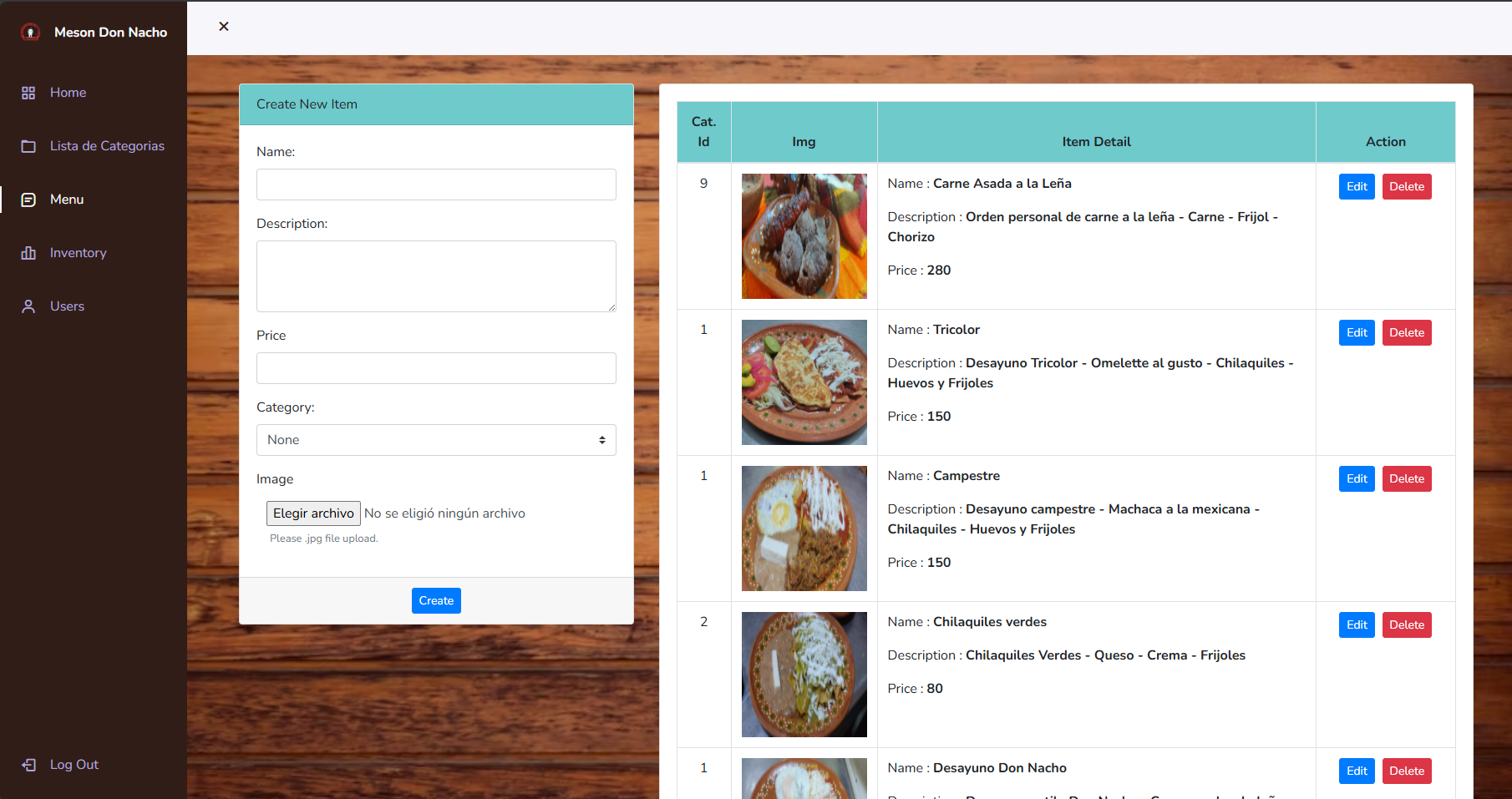Image resolution: width=1512 pixels, height=799 pixels.
Task: Edit the Carne Asada a la Leña item
Action: point(1356,187)
